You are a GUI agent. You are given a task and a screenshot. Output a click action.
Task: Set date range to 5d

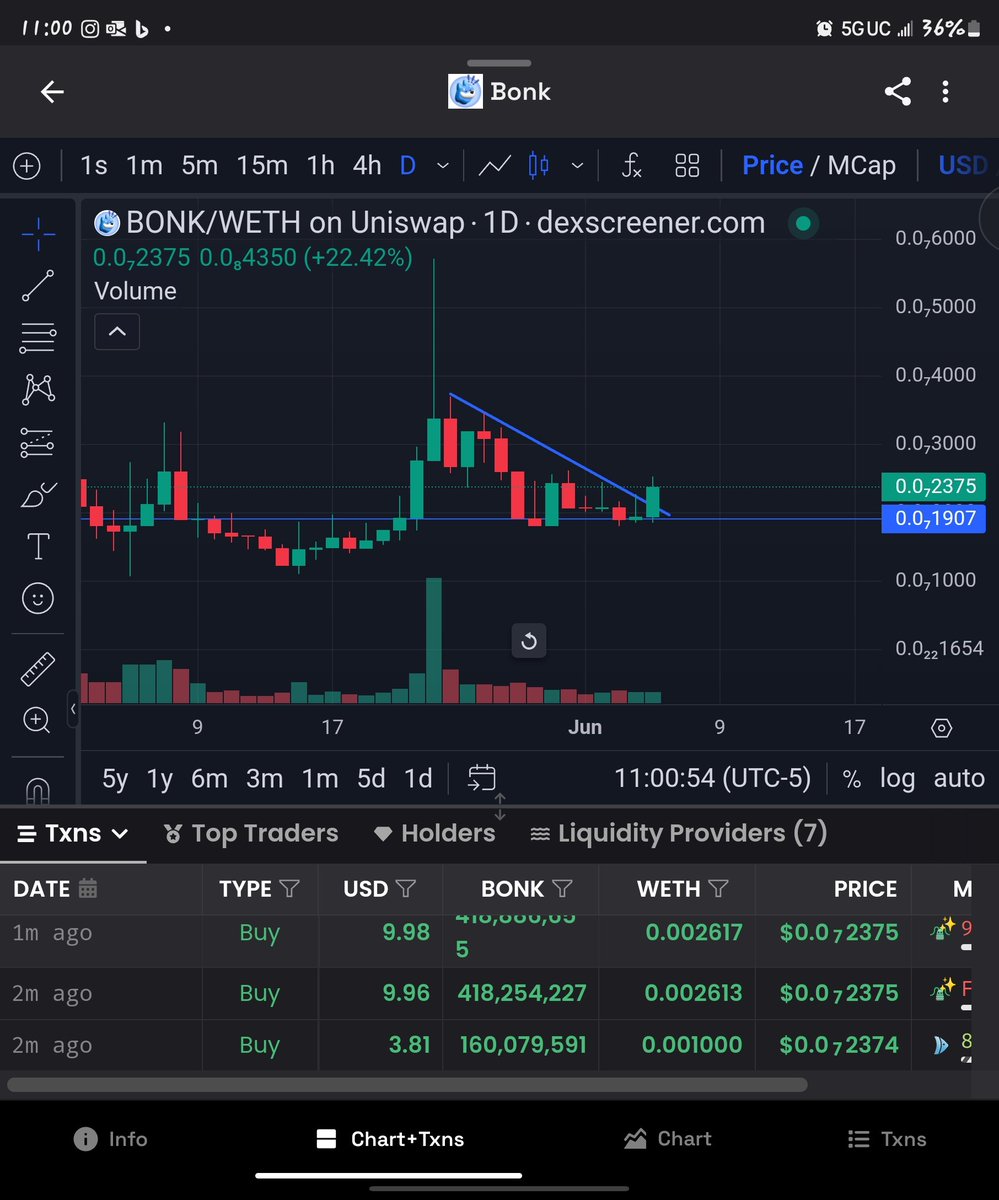pos(371,779)
